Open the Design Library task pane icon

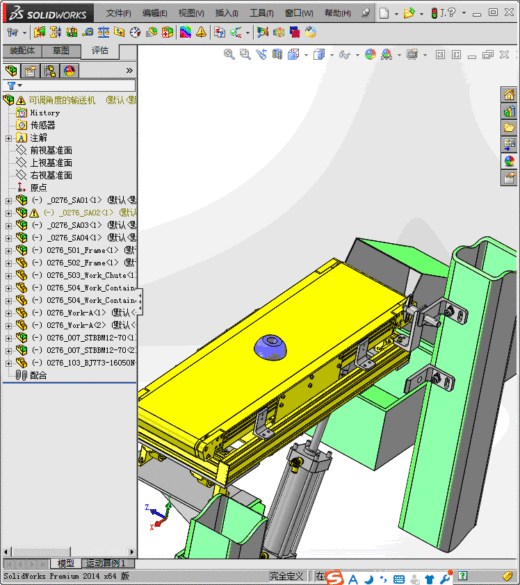click(509, 111)
